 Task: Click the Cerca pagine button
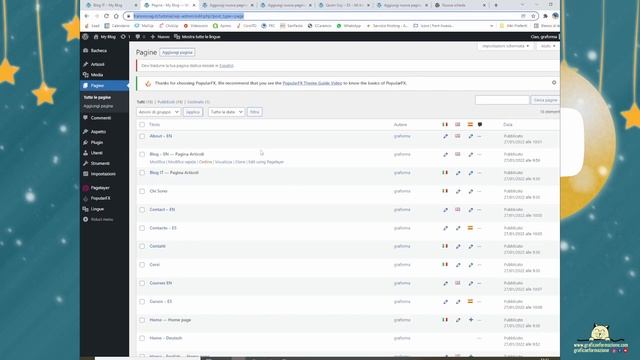[545, 100]
